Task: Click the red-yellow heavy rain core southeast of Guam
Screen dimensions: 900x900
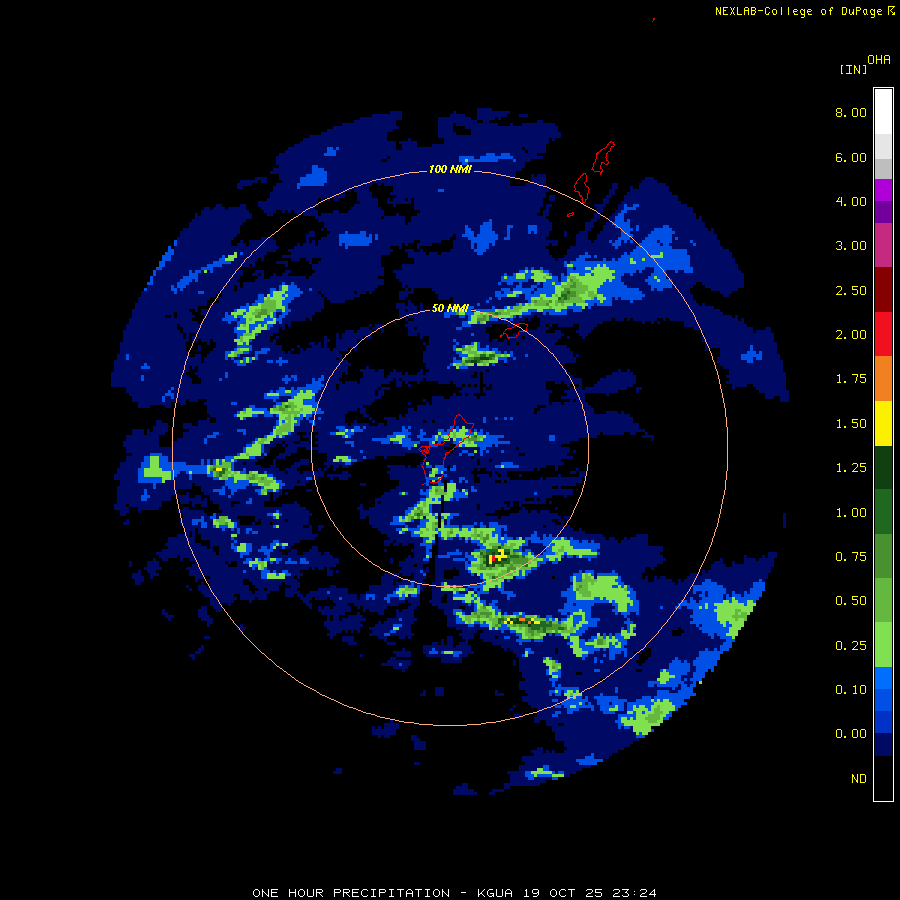Action: click(496, 556)
